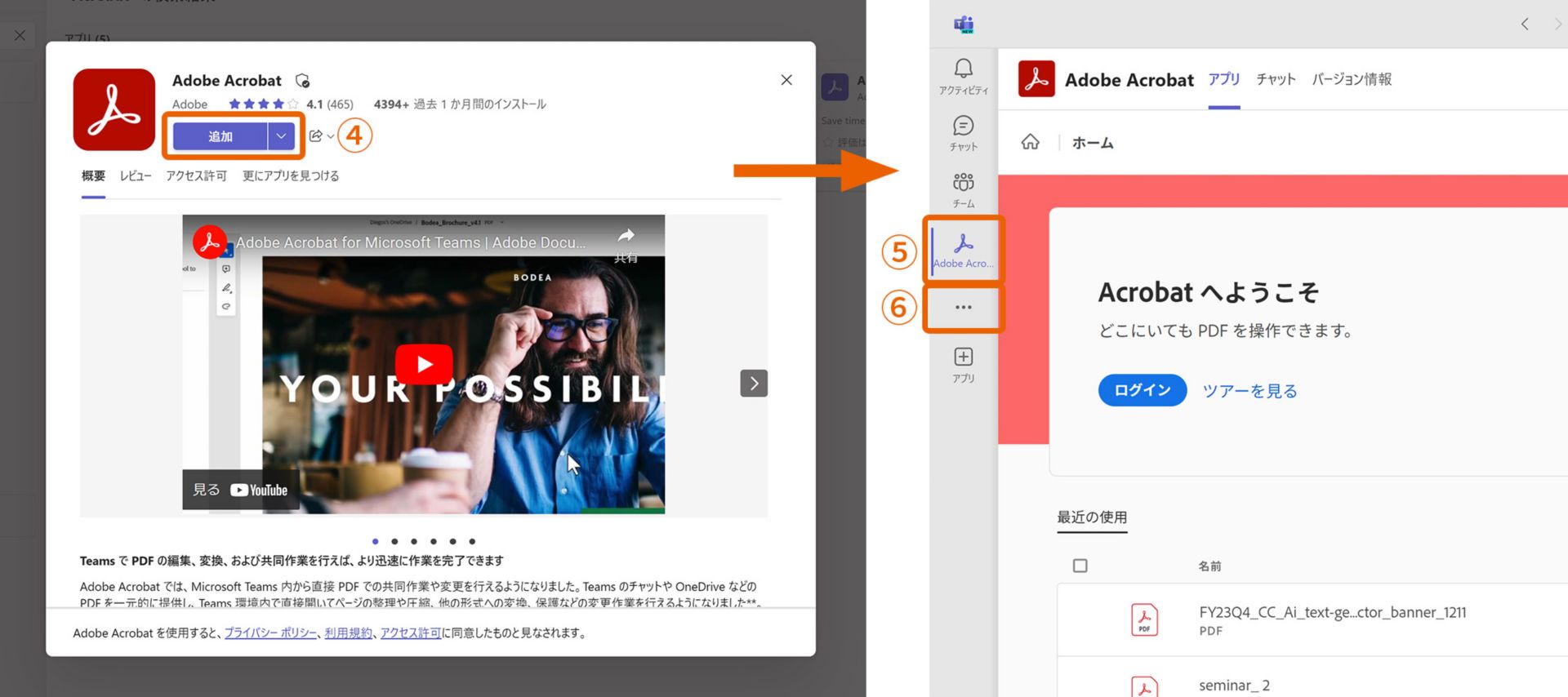The height and width of the screenshot is (697, 1568).
Task: Click the ログイン button
Action: [x=1143, y=390]
